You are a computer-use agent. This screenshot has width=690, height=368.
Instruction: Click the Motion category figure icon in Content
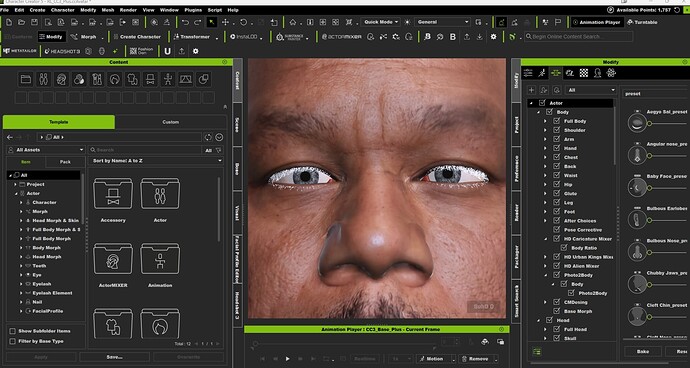(x=168, y=79)
